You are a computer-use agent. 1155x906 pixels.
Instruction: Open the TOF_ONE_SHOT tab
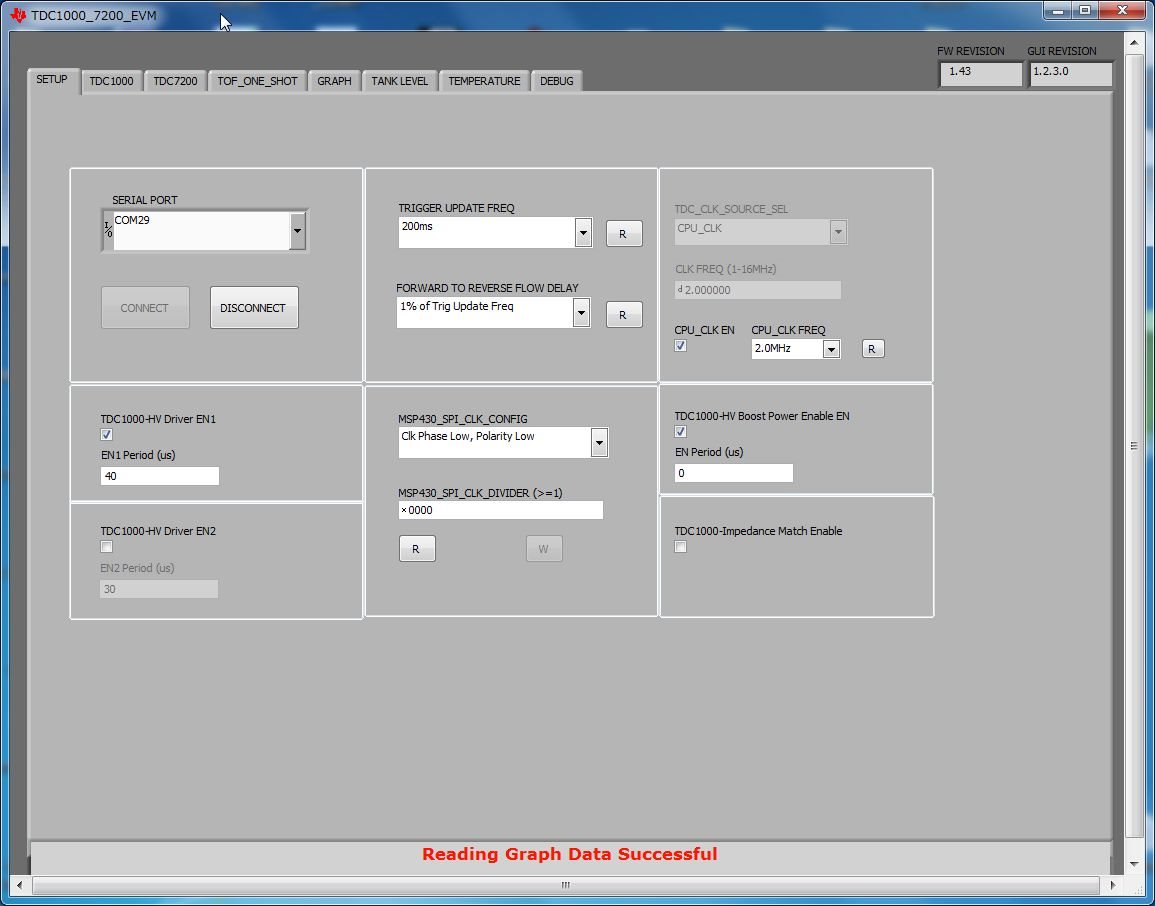click(257, 81)
